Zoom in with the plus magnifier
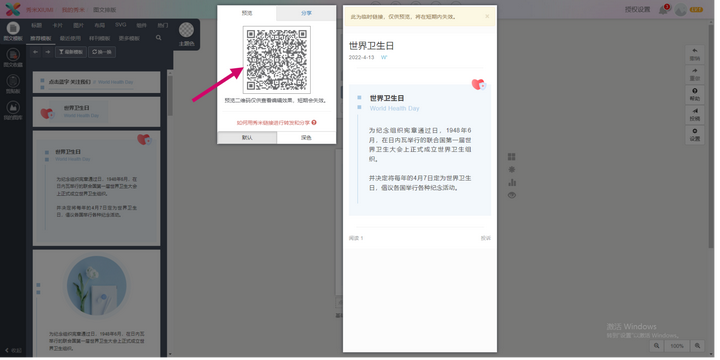 (x=698, y=346)
